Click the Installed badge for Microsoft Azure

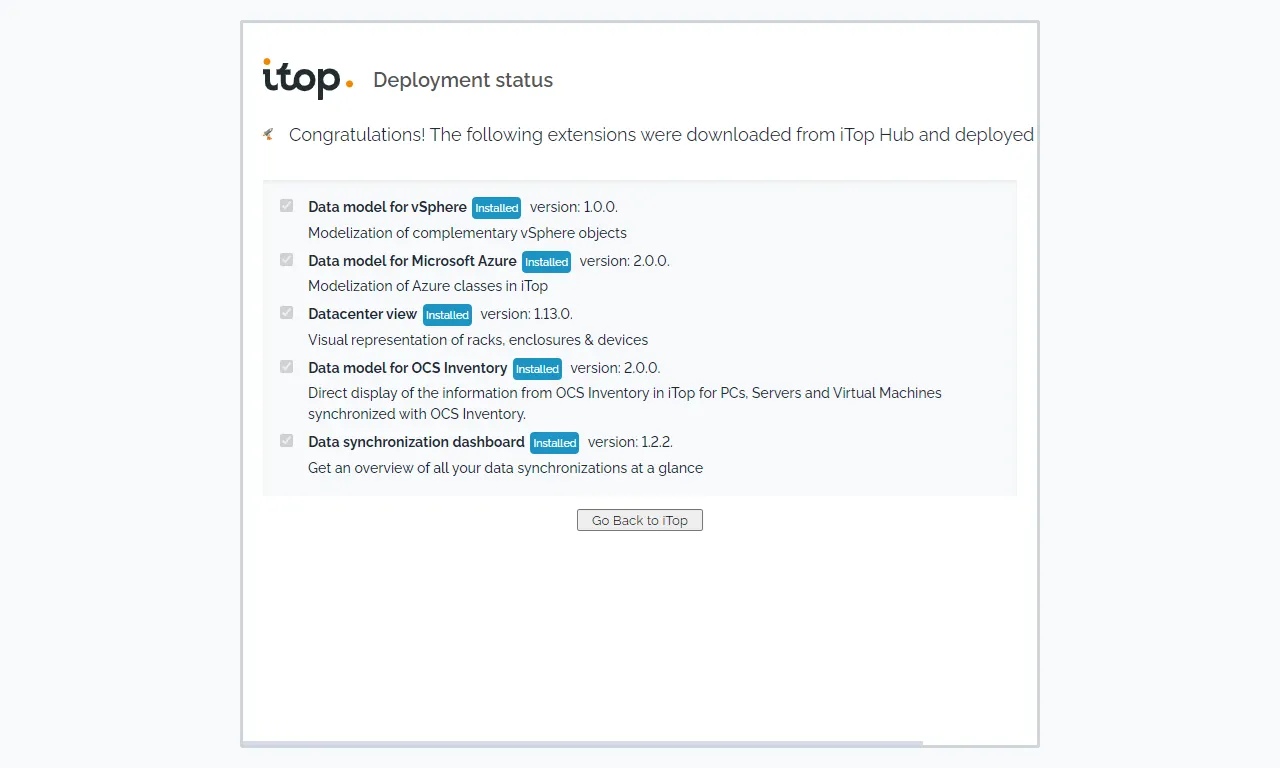point(547,262)
